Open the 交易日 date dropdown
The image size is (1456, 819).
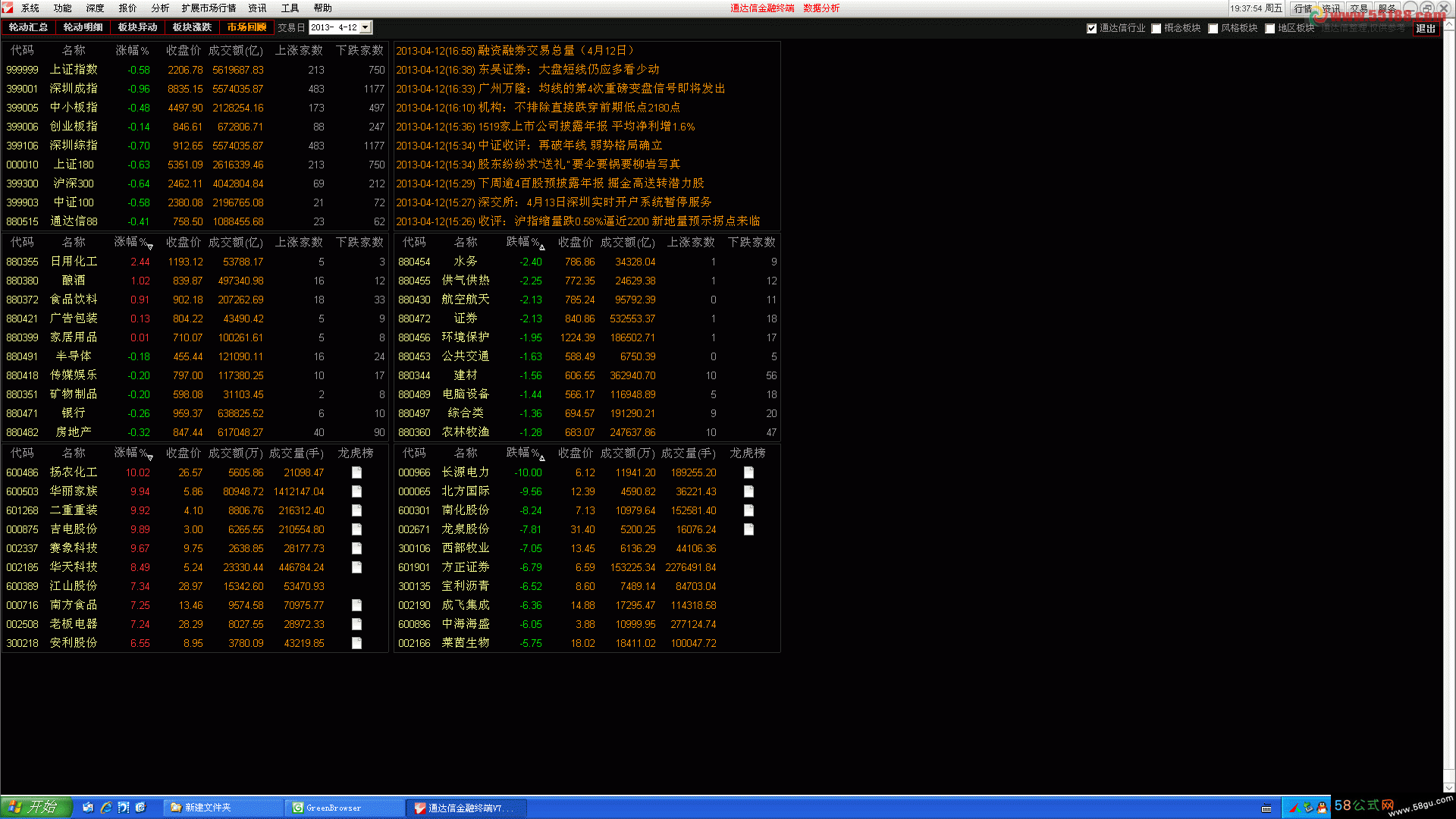366,27
